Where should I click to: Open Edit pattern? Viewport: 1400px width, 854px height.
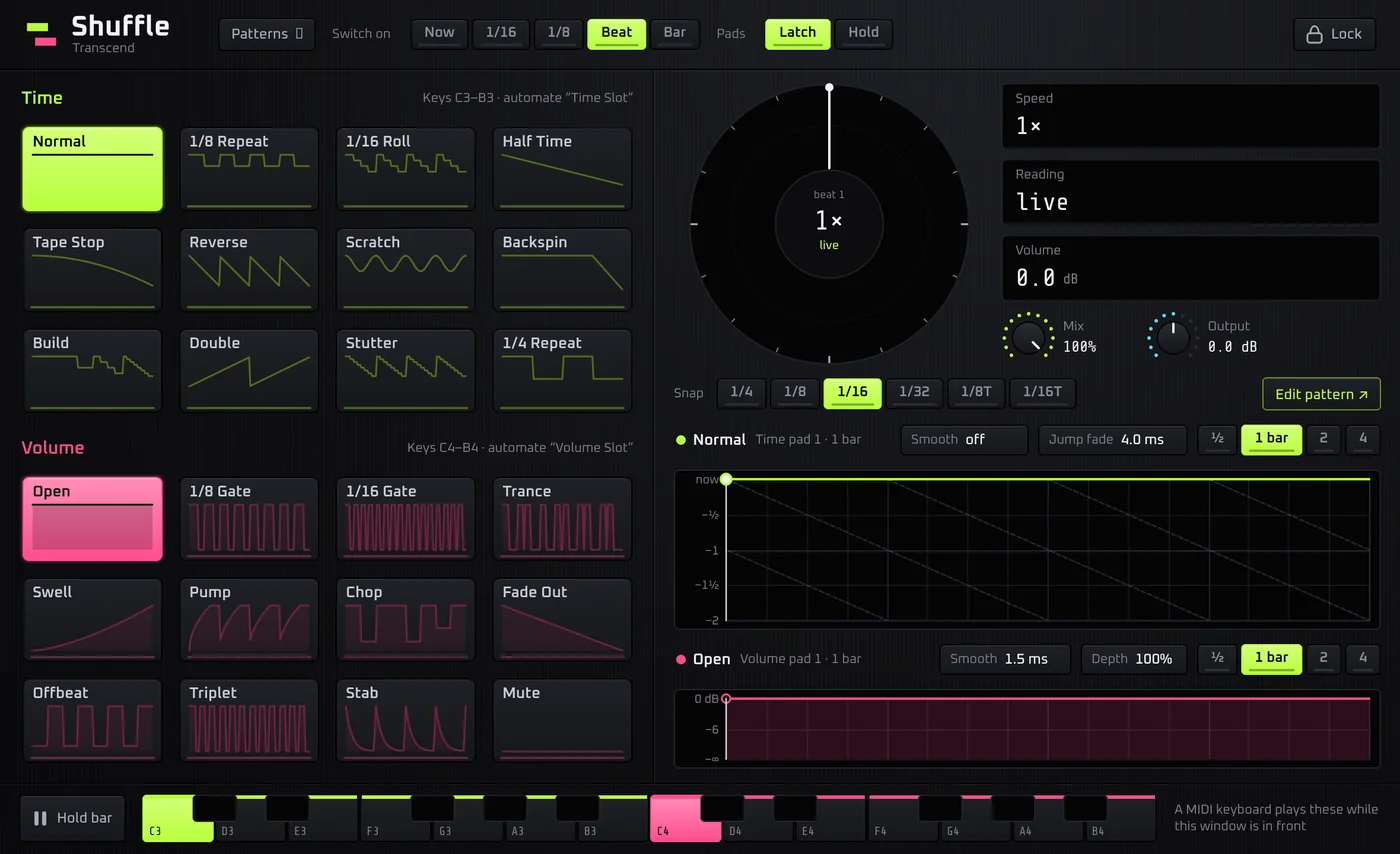point(1321,394)
